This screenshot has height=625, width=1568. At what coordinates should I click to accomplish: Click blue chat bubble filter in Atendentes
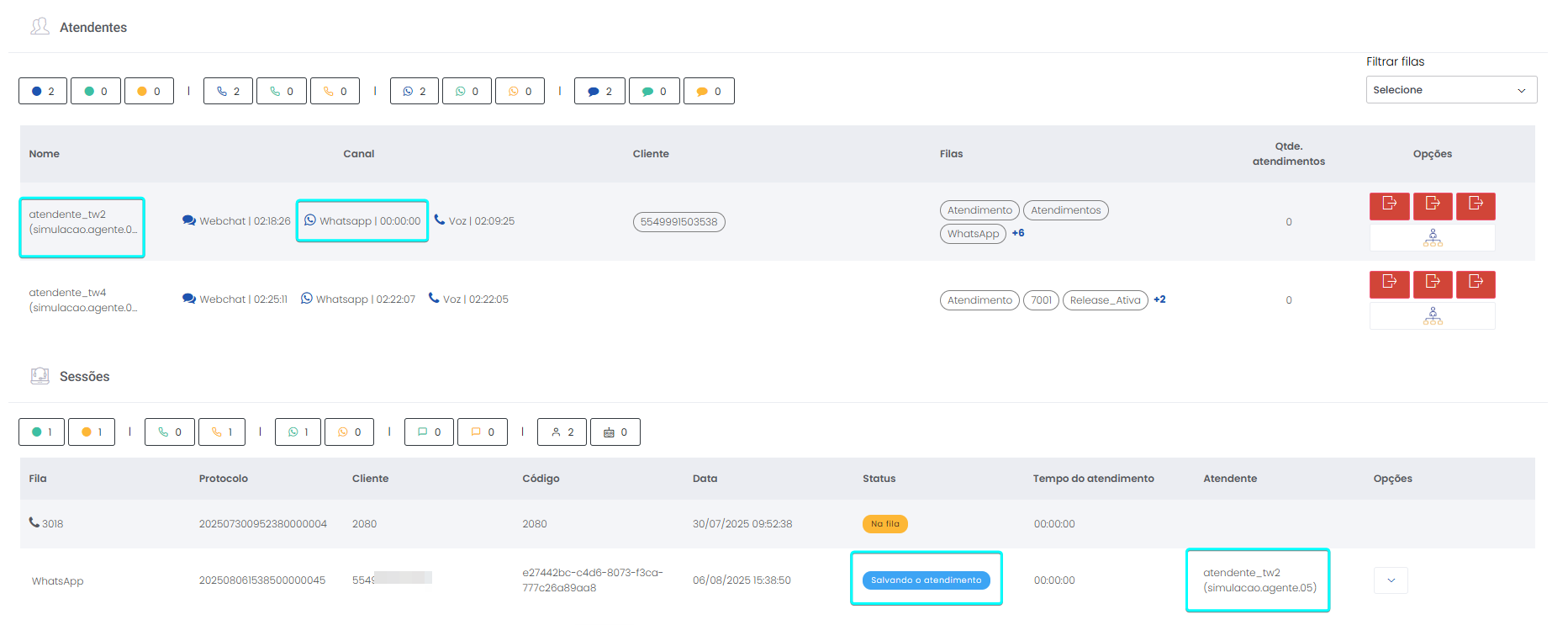(599, 91)
